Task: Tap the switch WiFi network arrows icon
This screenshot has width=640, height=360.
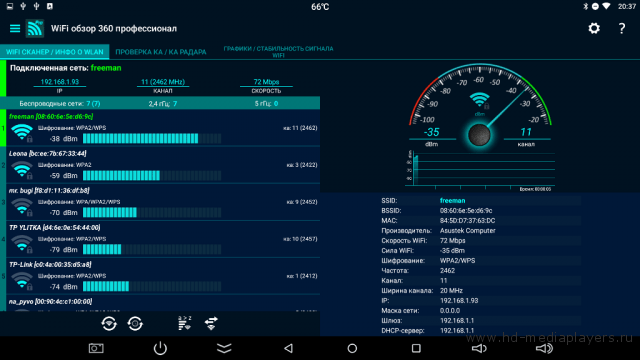Action: pos(211,324)
